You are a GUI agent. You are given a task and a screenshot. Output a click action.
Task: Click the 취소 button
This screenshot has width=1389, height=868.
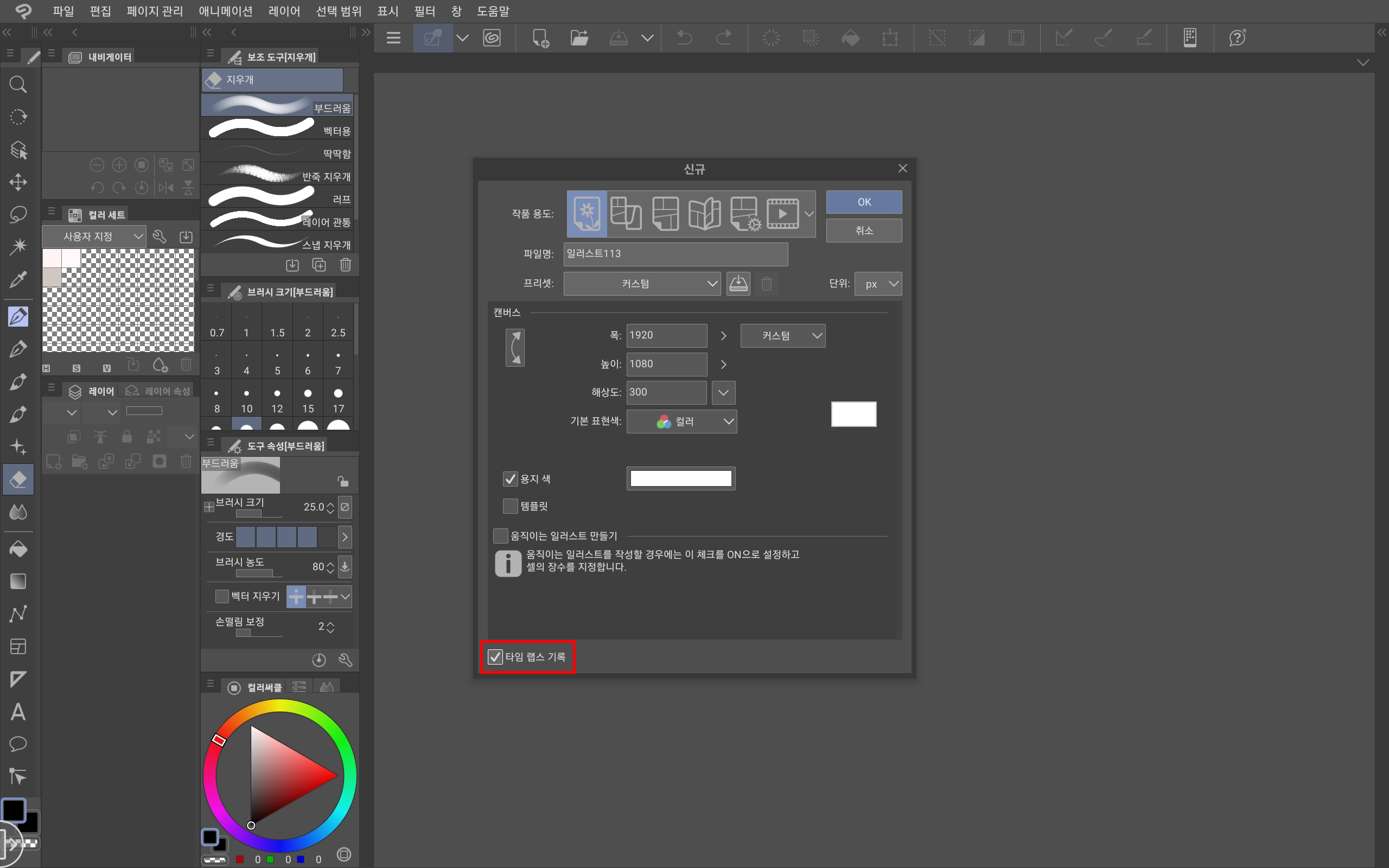click(864, 231)
